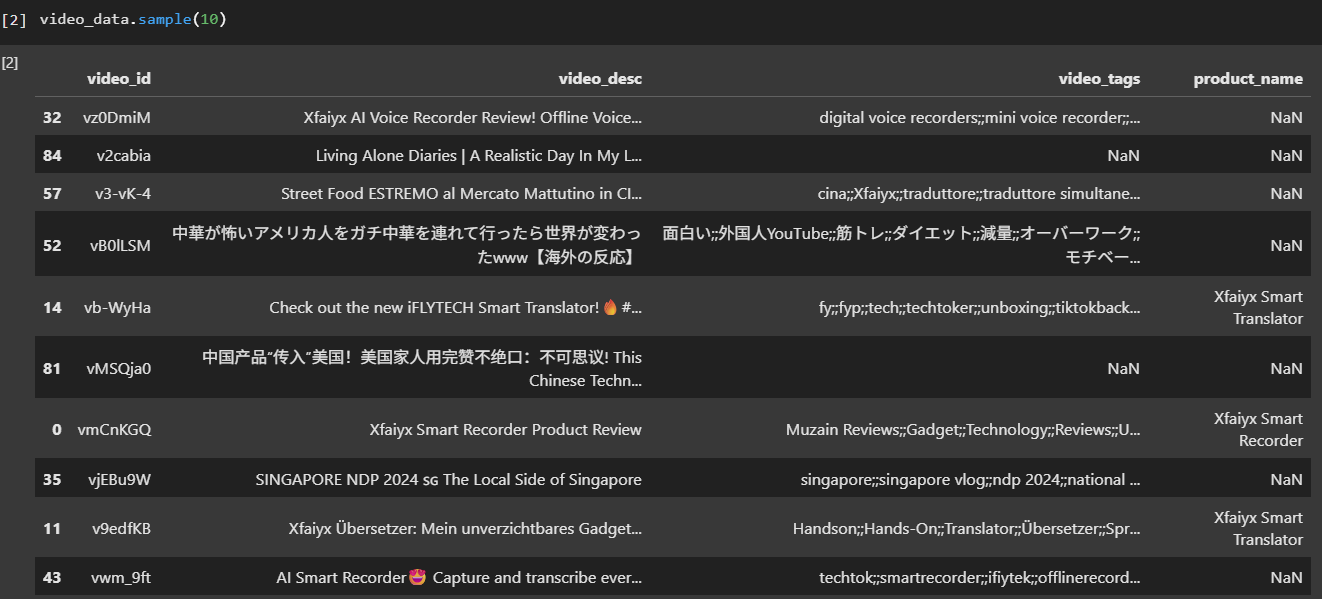Viewport: 1322px width, 599px height.
Task: Select row index 11
Action: (x=52, y=529)
